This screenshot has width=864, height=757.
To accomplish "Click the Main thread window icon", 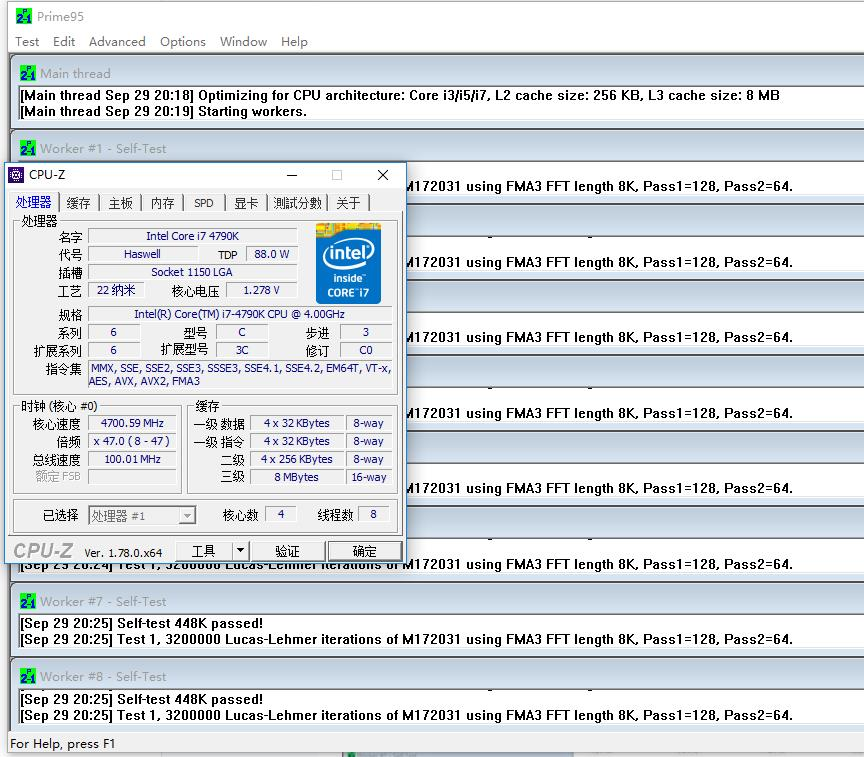I will [28, 73].
